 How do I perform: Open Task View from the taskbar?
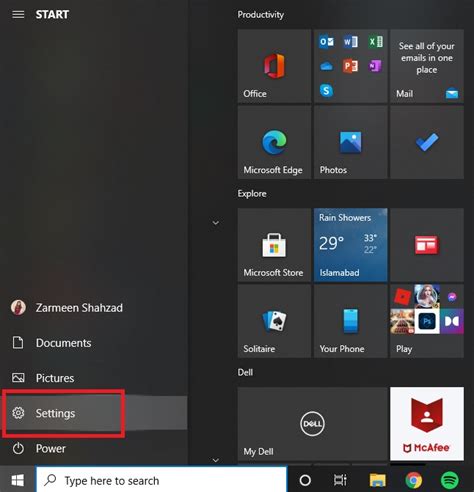[x=340, y=480]
